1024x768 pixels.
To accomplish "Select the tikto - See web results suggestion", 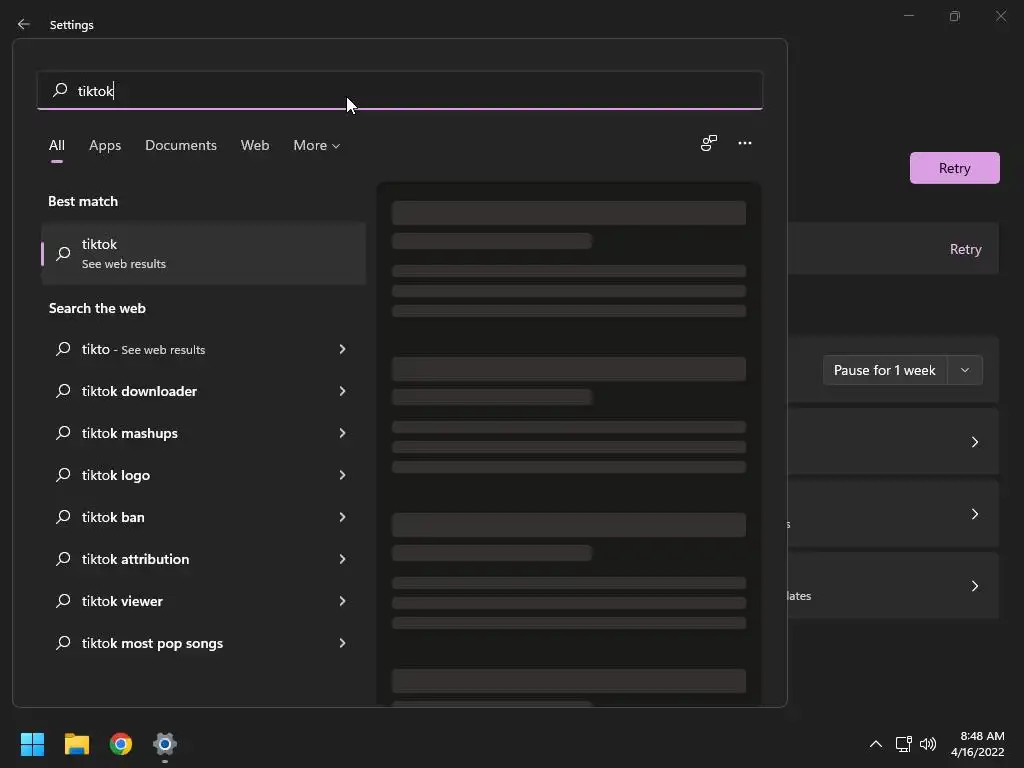I will (x=203, y=349).
